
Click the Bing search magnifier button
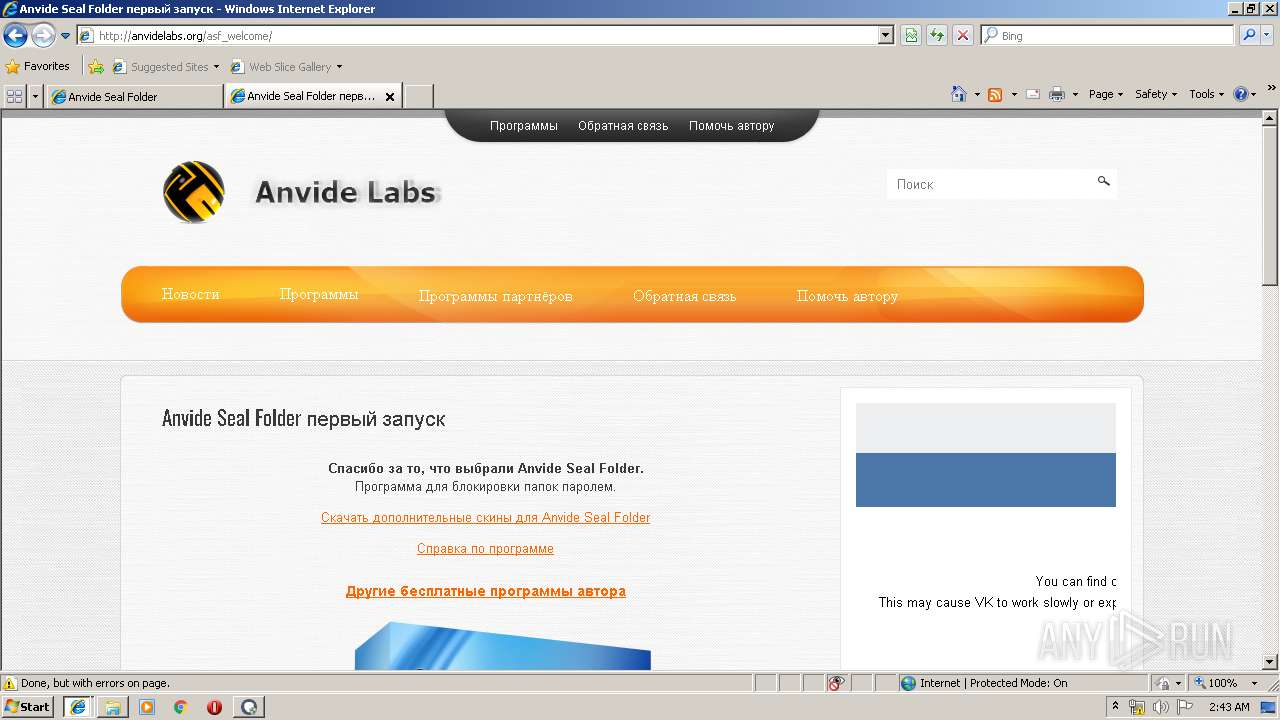[x=1249, y=35]
